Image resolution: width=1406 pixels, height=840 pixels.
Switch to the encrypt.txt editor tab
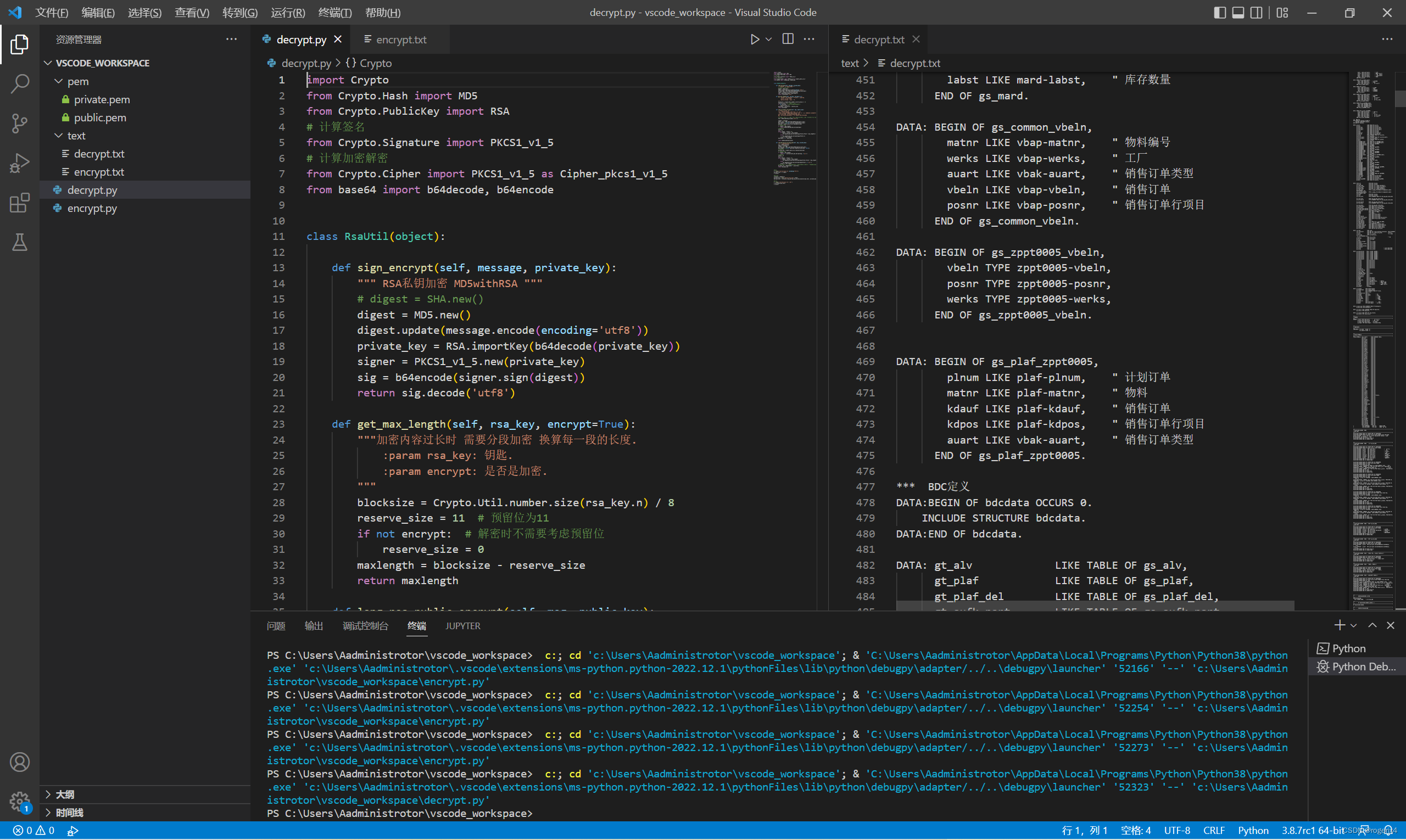click(400, 39)
